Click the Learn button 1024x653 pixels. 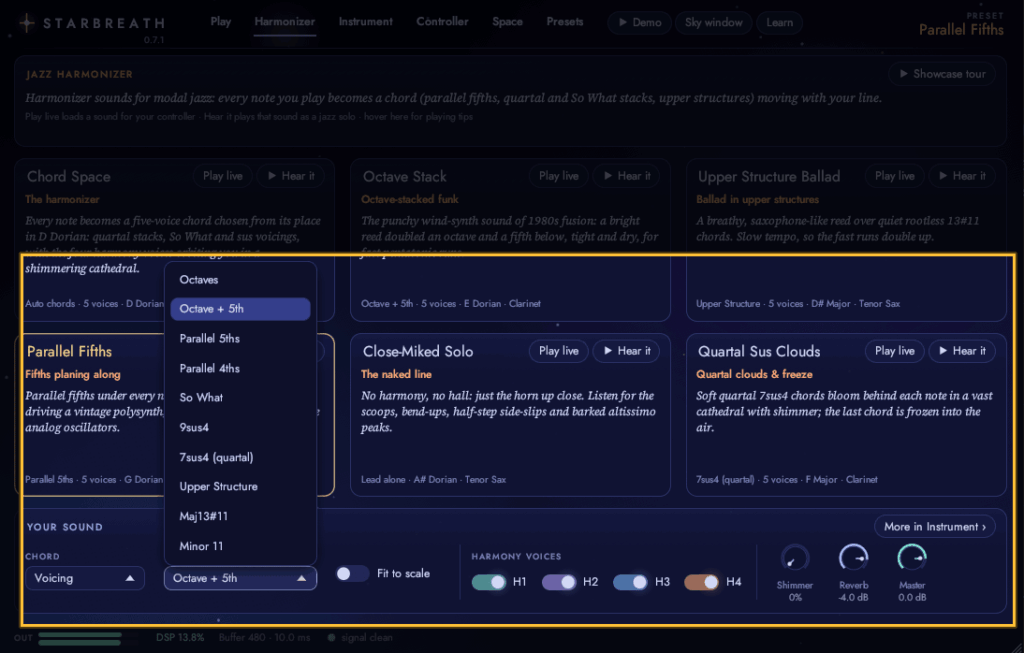coord(779,22)
